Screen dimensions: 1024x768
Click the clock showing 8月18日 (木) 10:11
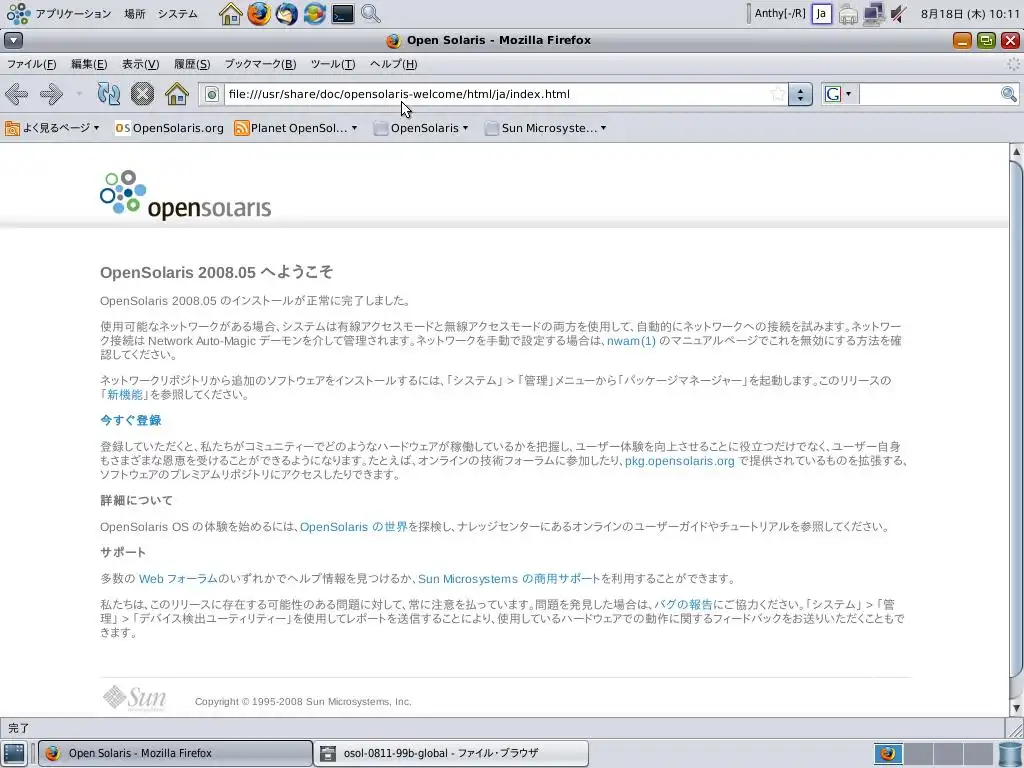(x=969, y=14)
